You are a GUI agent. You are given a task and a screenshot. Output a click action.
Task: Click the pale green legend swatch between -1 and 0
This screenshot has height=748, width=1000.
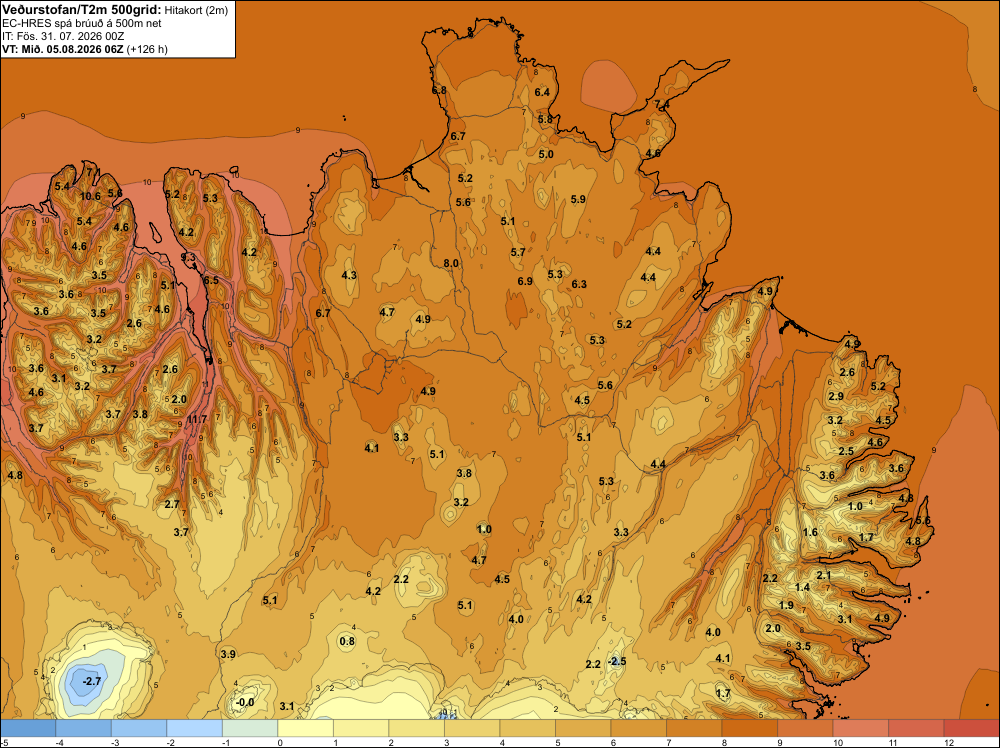[250, 728]
